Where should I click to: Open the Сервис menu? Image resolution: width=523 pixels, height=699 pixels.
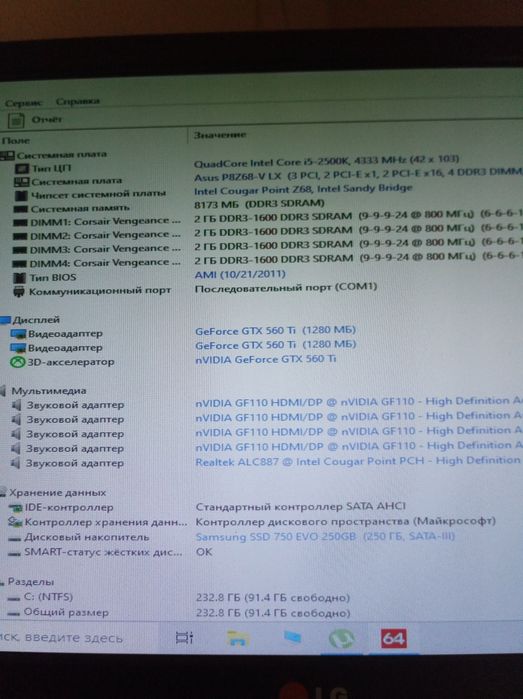[23, 103]
